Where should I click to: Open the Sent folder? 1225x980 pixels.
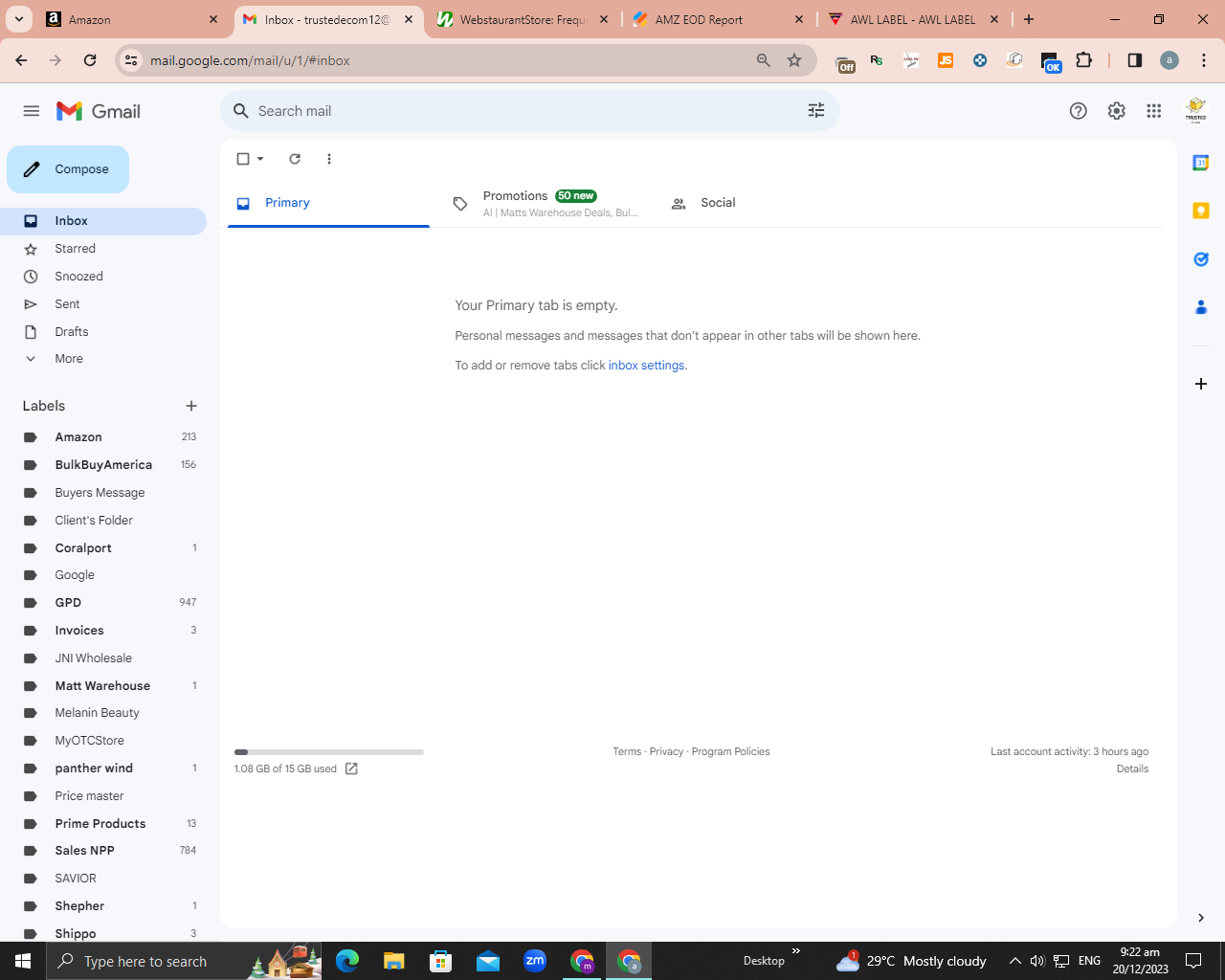coord(103,304)
